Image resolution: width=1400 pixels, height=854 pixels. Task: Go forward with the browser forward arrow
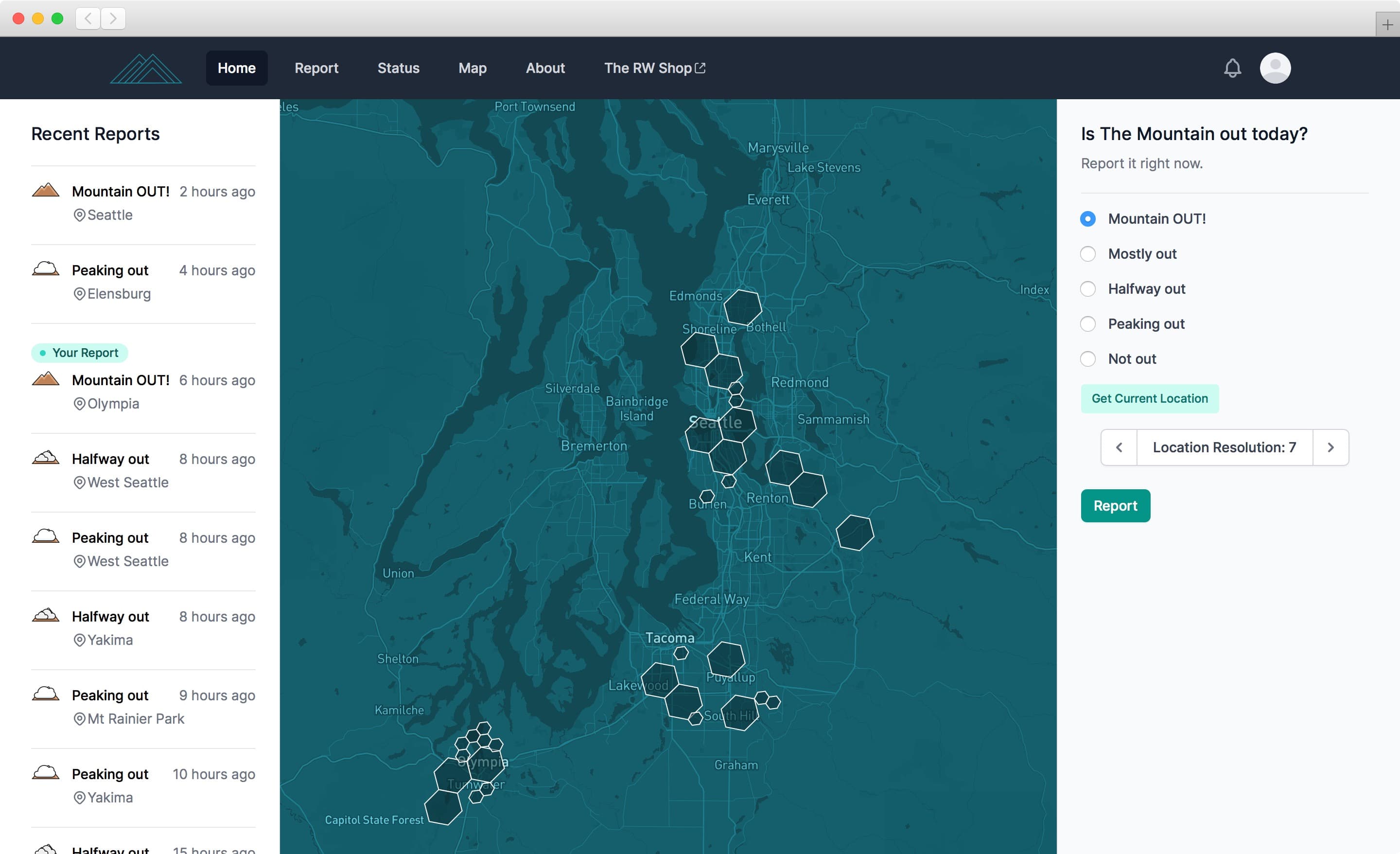point(113,18)
